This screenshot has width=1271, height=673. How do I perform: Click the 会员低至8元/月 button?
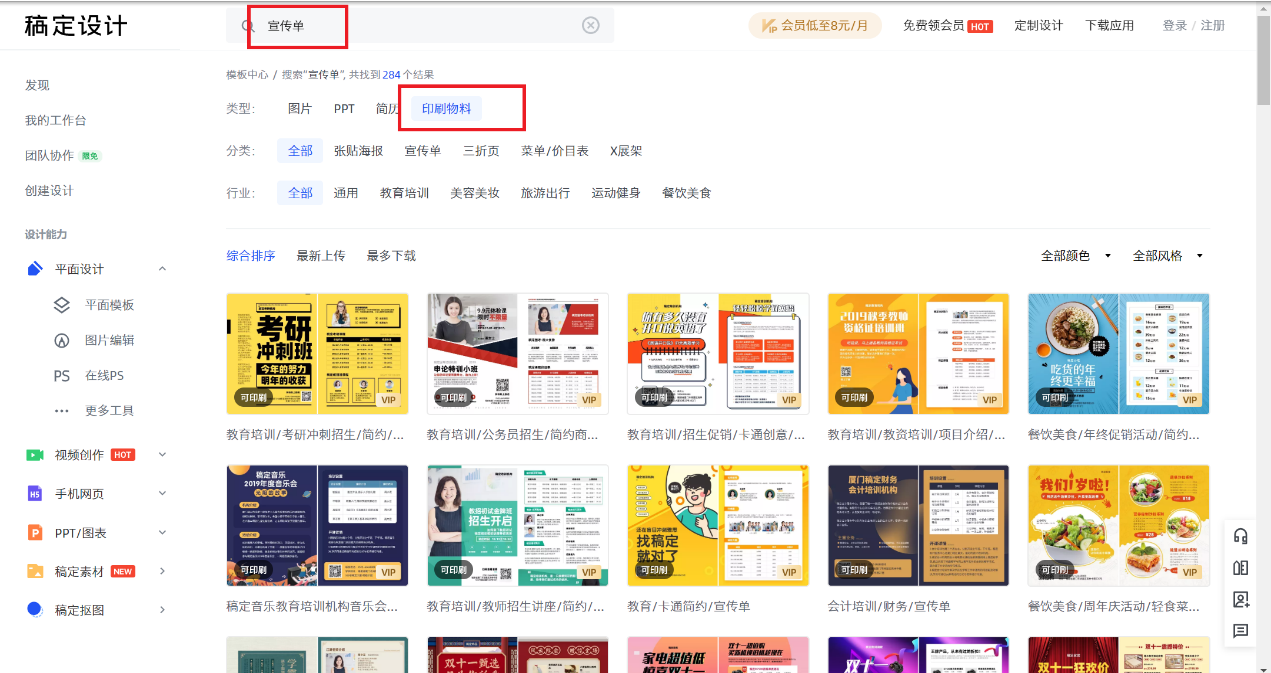[x=815, y=25]
